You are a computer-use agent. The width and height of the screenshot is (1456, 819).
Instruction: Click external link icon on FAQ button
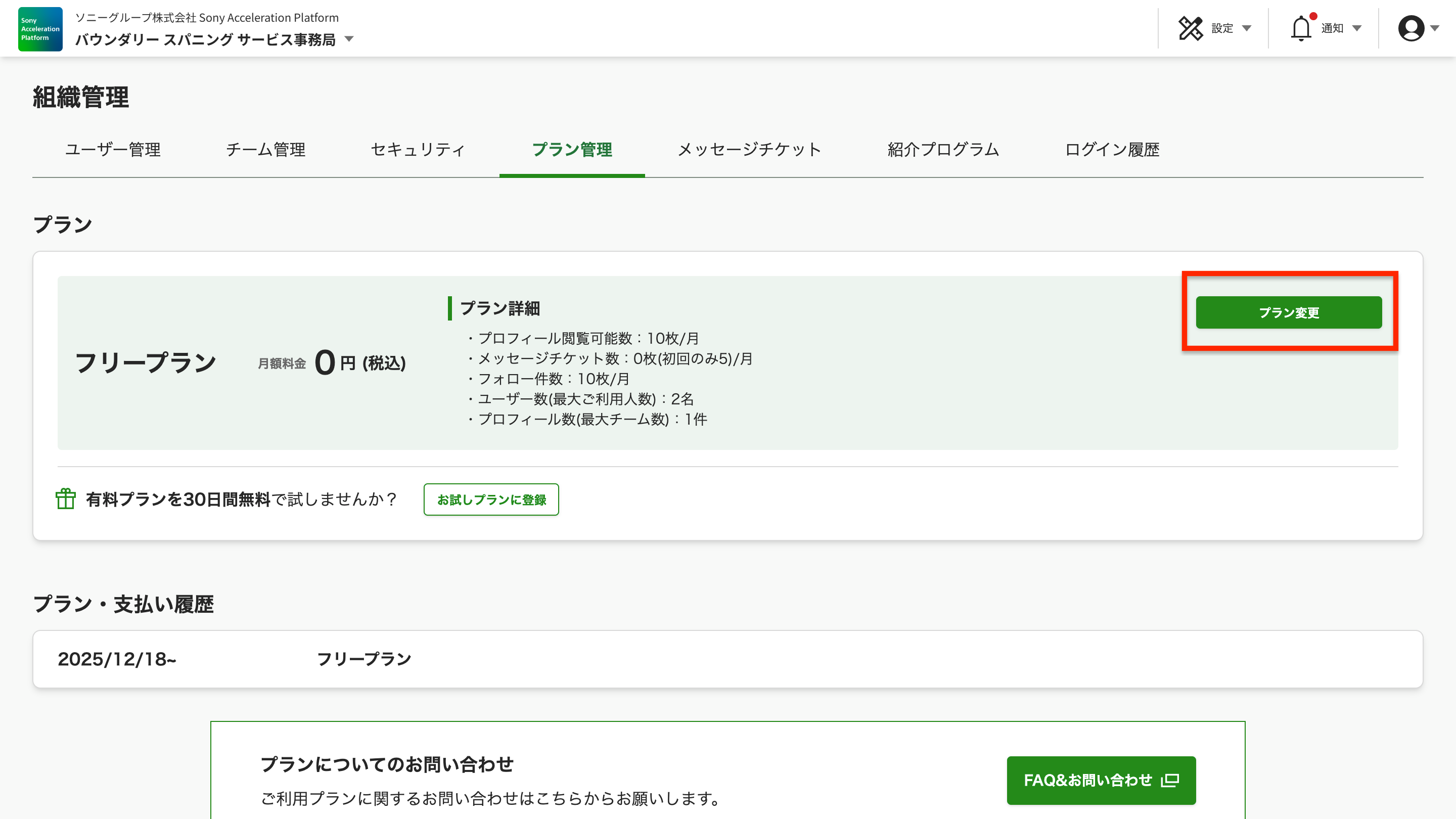1169,780
